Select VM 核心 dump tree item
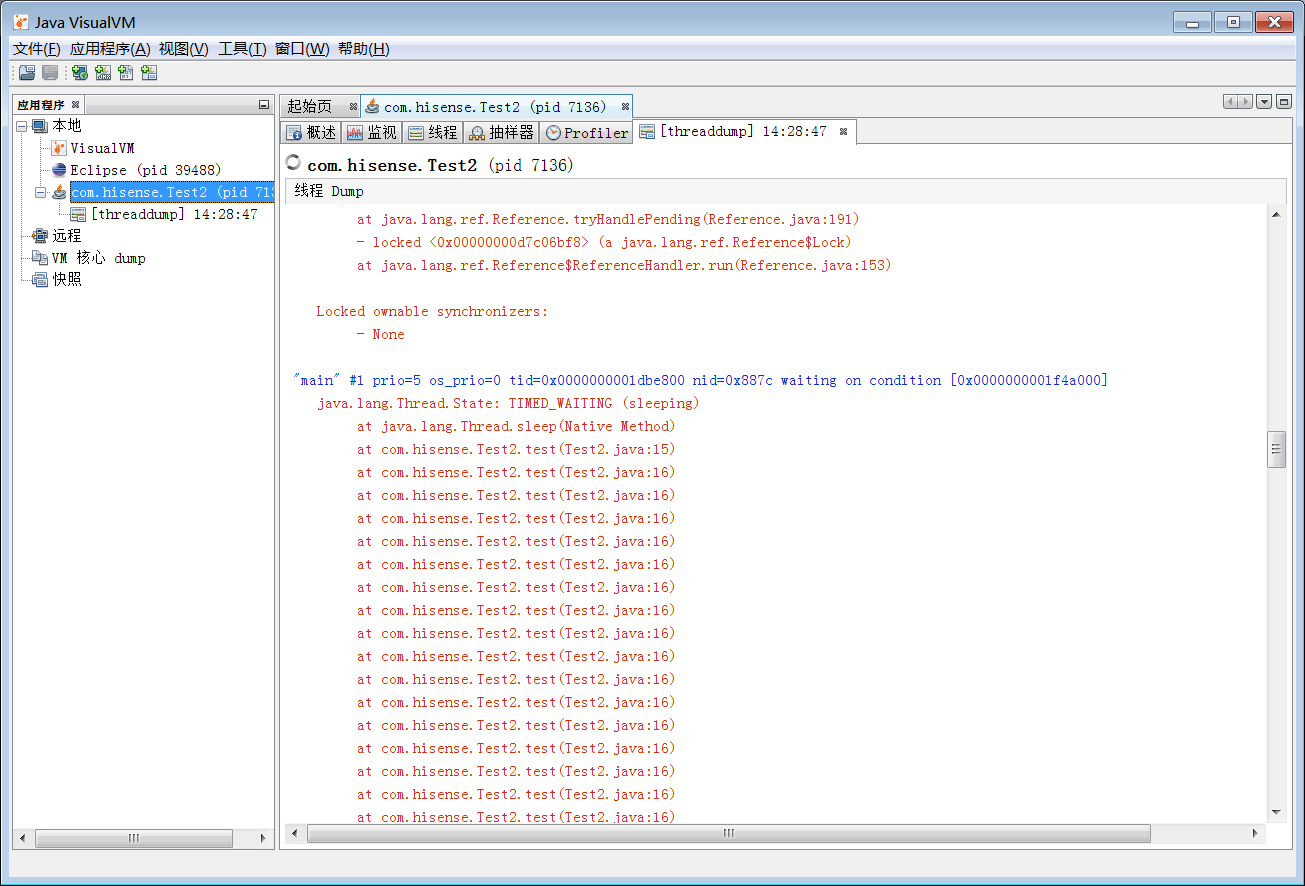 click(x=98, y=258)
